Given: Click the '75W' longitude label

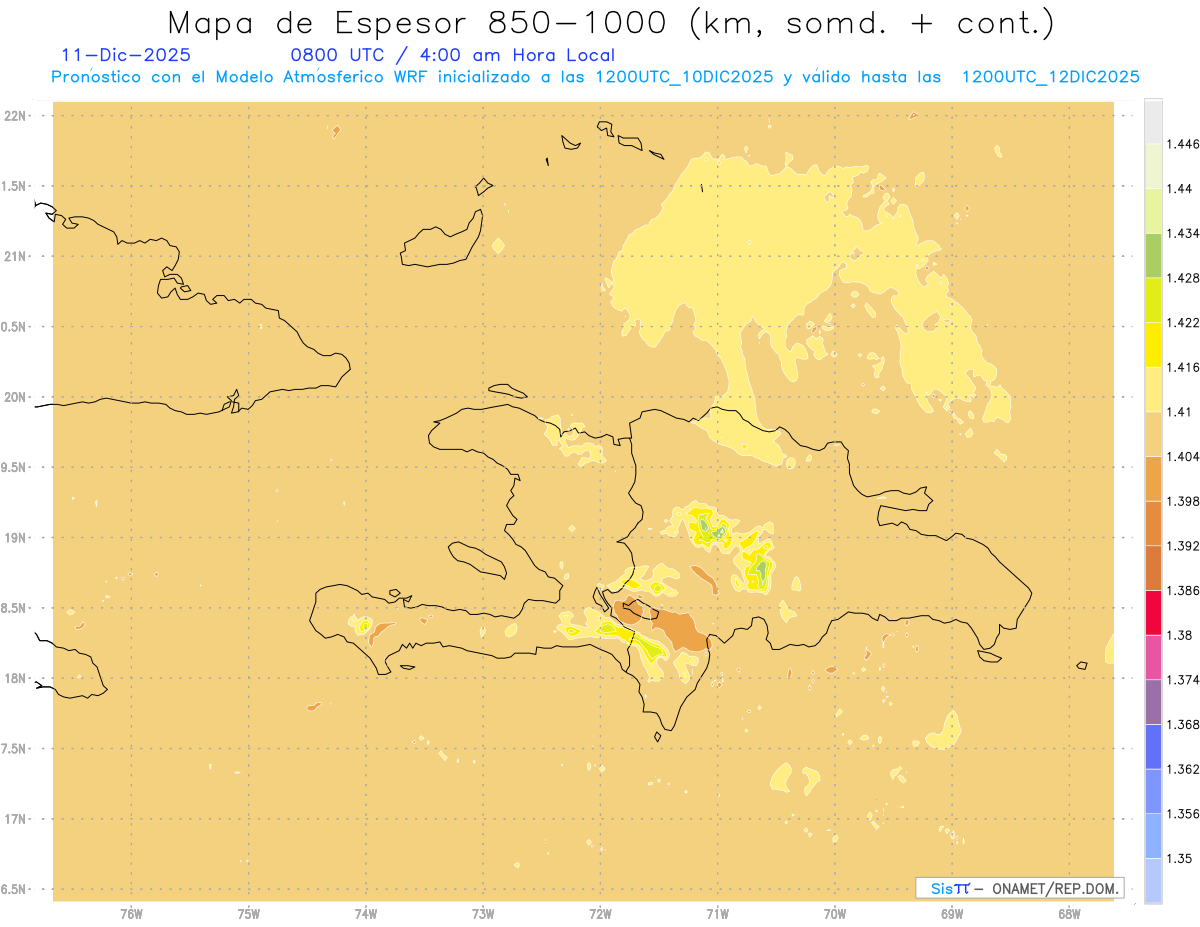Looking at the screenshot, I should (x=249, y=913).
